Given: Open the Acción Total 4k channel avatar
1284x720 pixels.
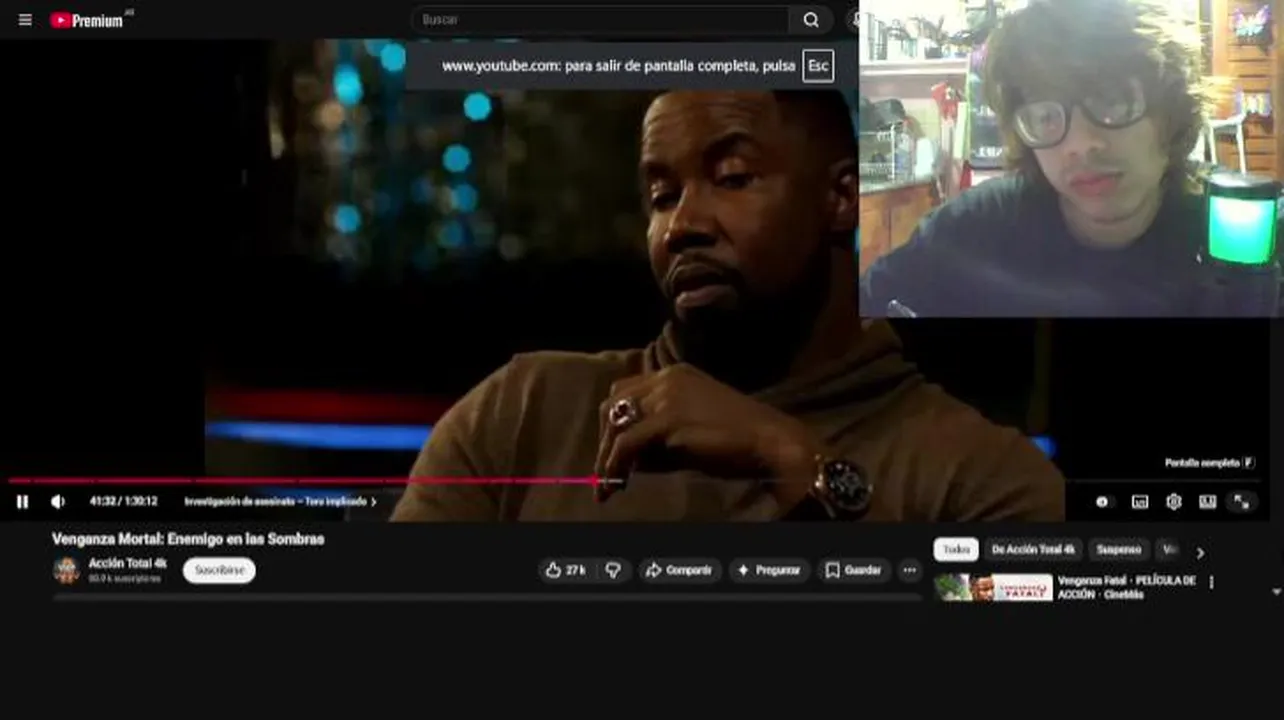Looking at the screenshot, I should click(66, 570).
